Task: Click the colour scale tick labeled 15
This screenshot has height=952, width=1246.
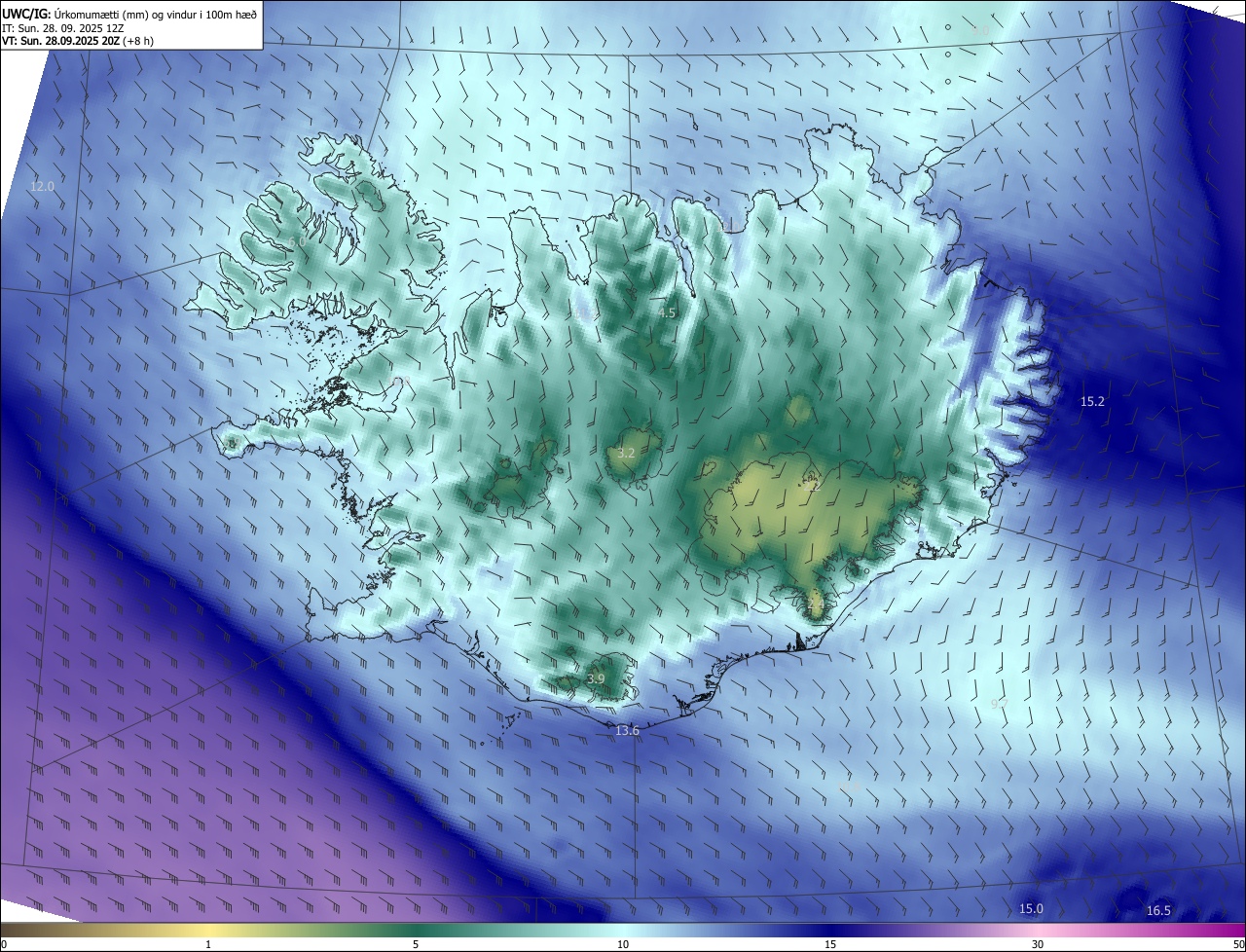Action: click(830, 944)
